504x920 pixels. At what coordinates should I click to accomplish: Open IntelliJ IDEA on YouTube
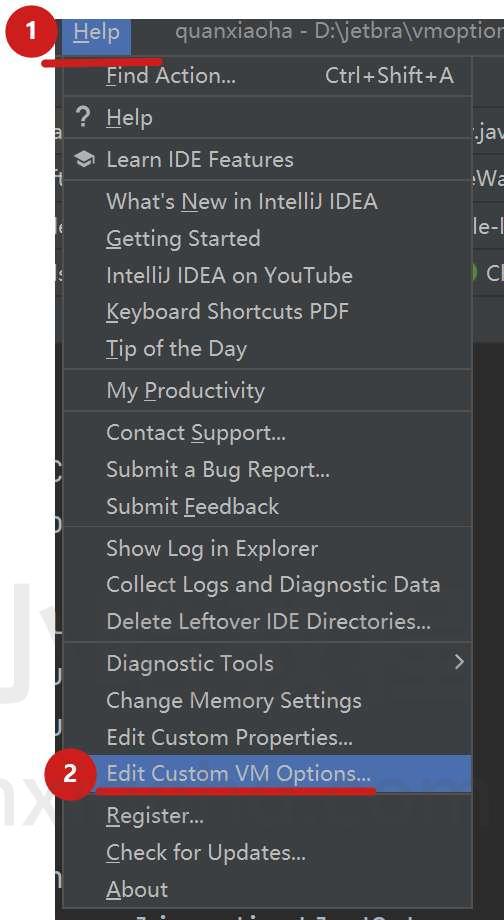pyautogui.click(x=267, y=275)
